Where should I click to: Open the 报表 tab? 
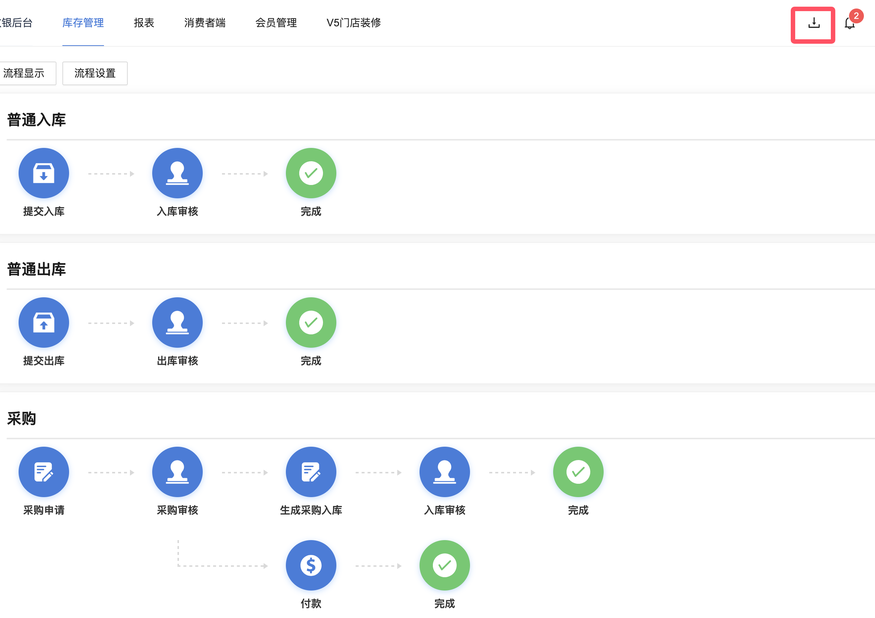coord(144,23)
